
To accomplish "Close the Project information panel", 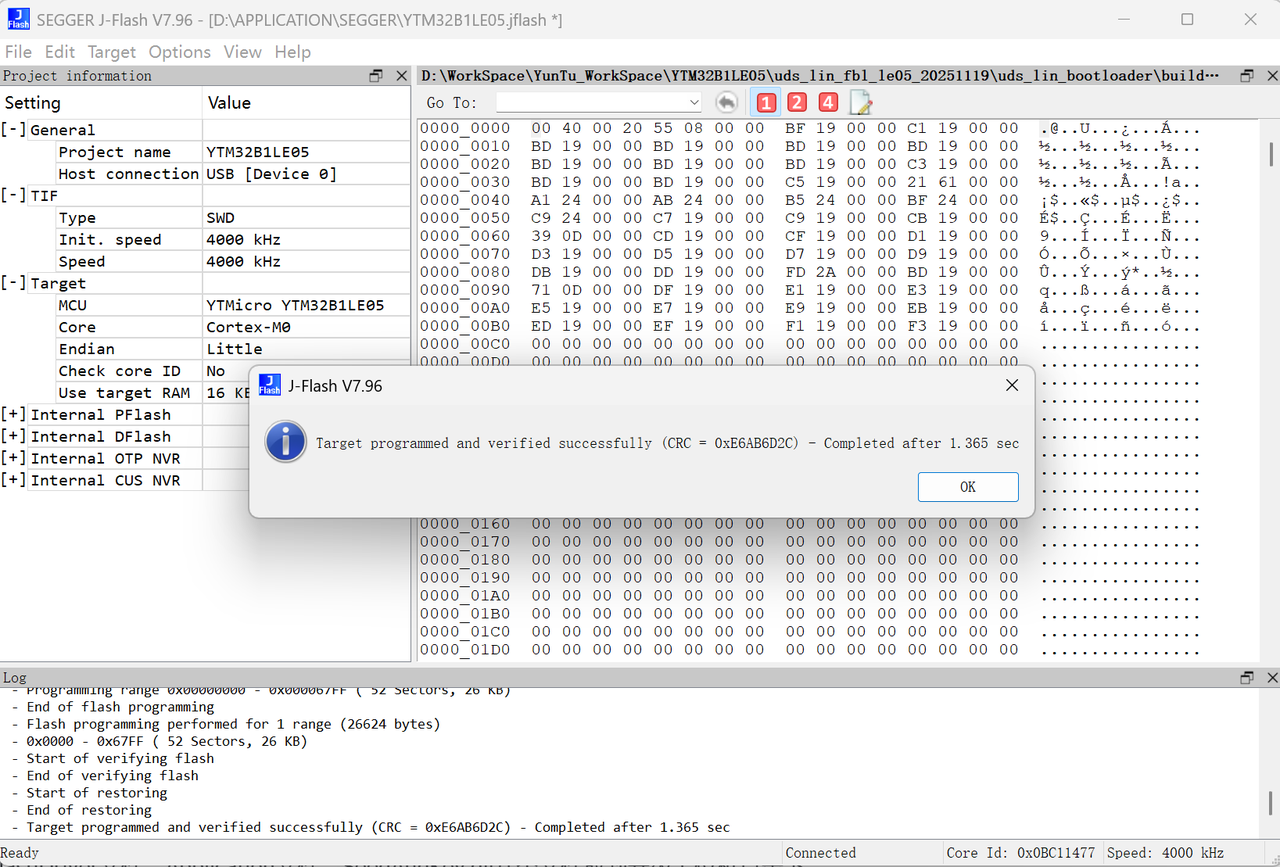I will [401, 76].
